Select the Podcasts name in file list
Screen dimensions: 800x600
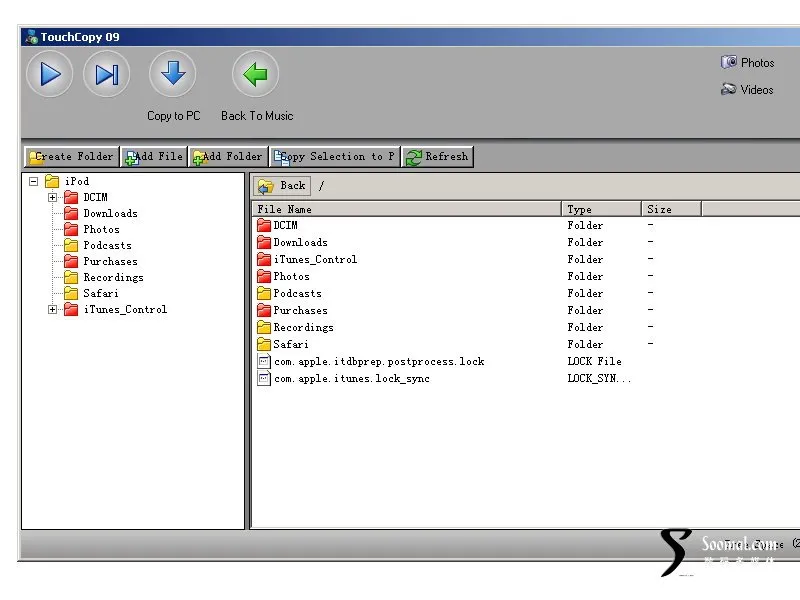coord(297,293)
